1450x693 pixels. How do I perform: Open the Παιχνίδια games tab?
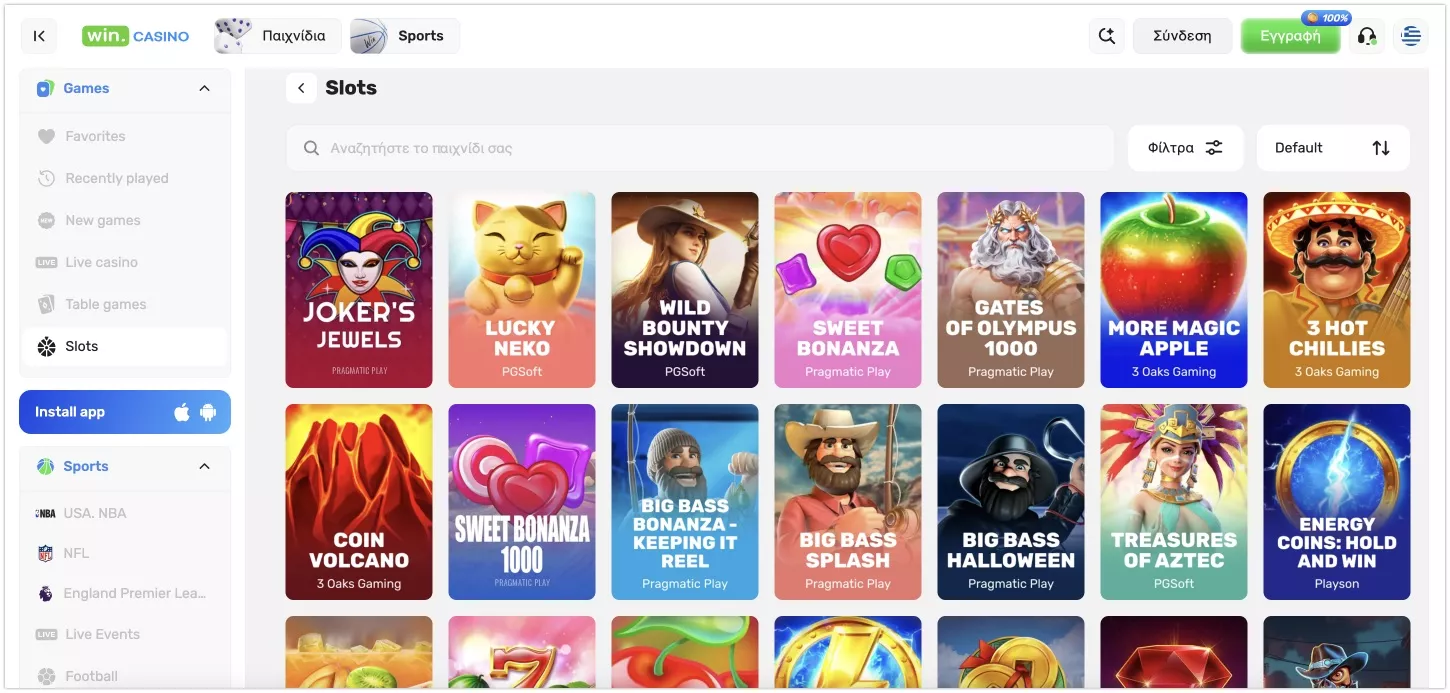[277, 36]
